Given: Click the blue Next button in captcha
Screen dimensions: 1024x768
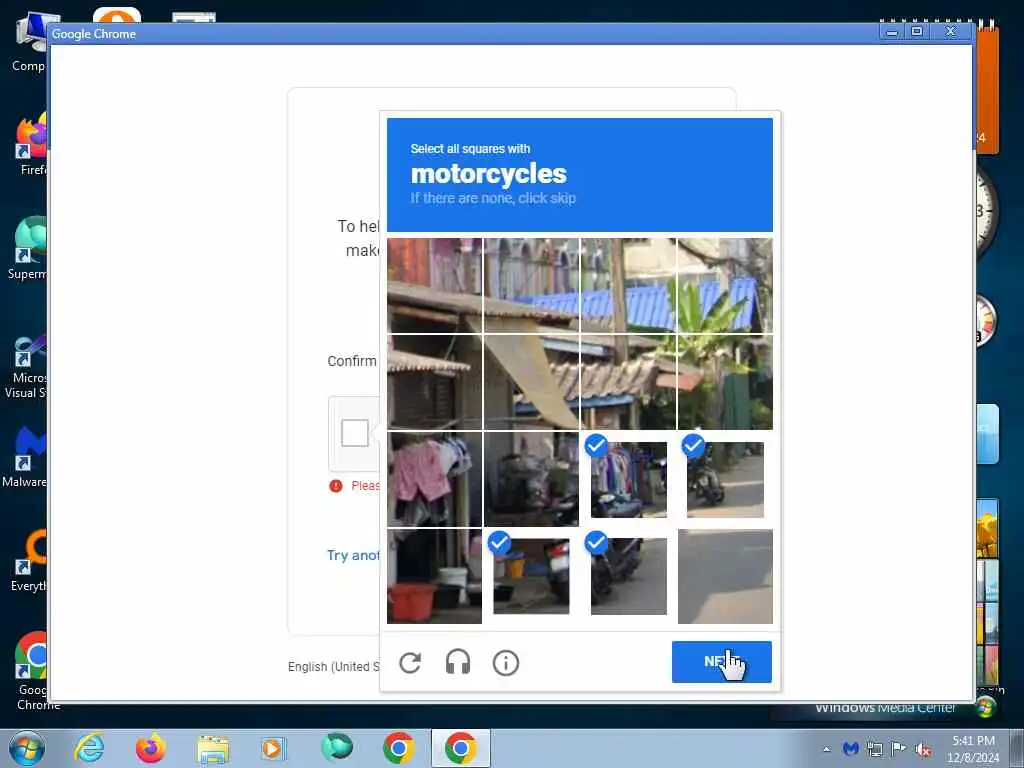Looking at the screenshot, I should pyautogui.click(x=722, y=662).
